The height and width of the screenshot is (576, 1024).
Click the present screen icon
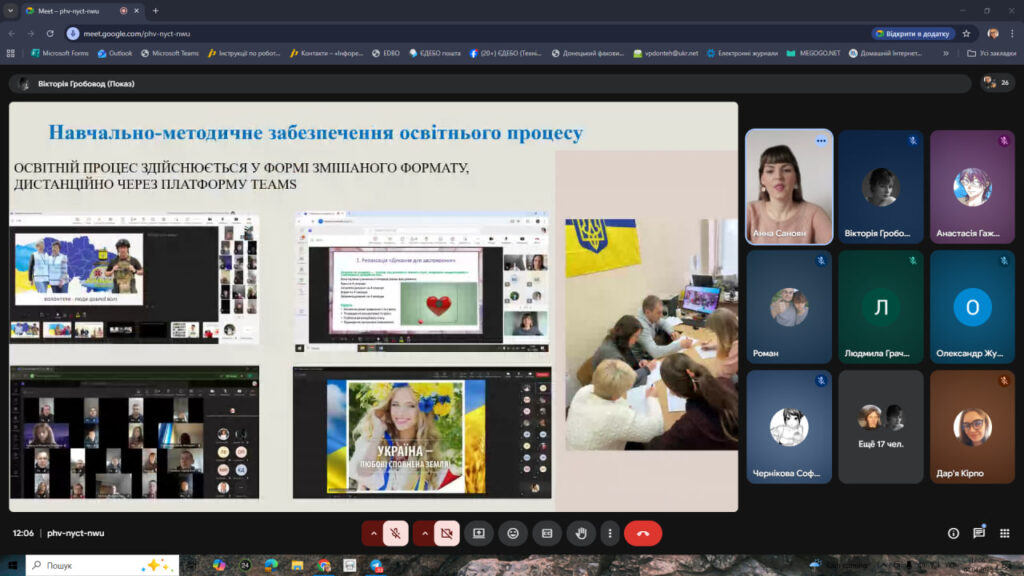(x=478, y=533)
